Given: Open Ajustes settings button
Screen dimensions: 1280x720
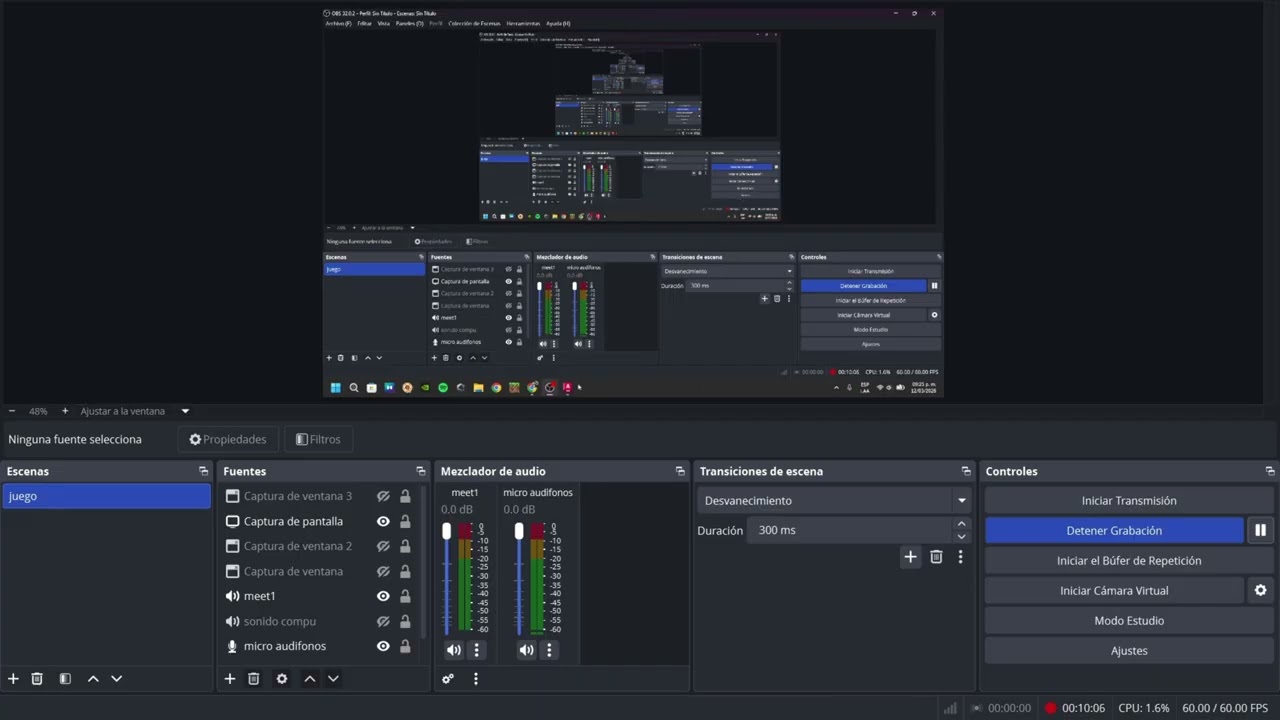Looking at the screenshot, I should click(1129, 650).
